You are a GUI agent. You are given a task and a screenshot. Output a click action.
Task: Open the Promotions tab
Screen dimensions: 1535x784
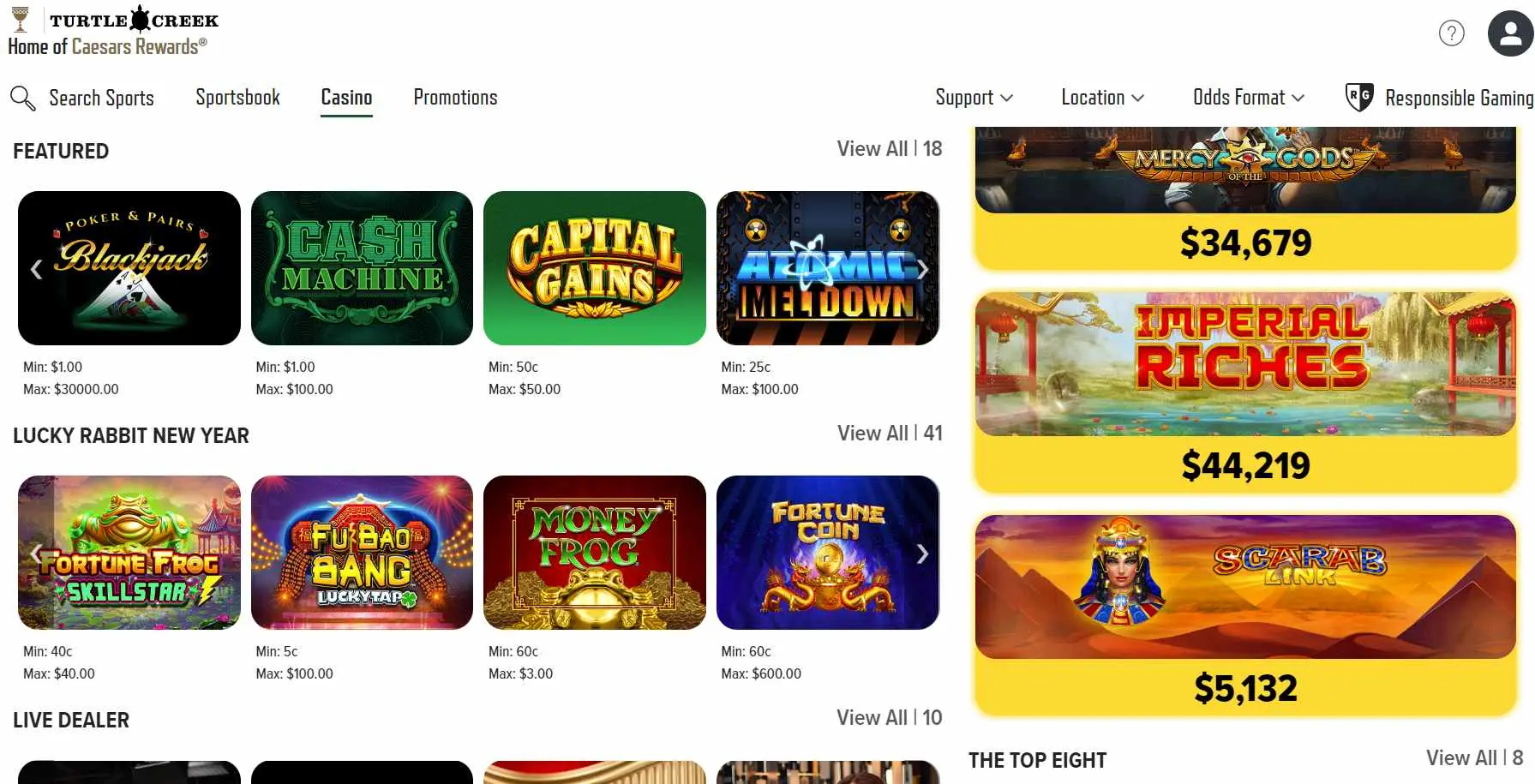455,98
